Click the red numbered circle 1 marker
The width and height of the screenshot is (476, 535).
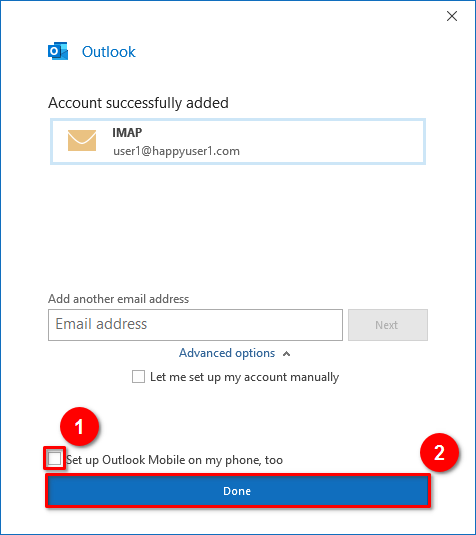80,426
